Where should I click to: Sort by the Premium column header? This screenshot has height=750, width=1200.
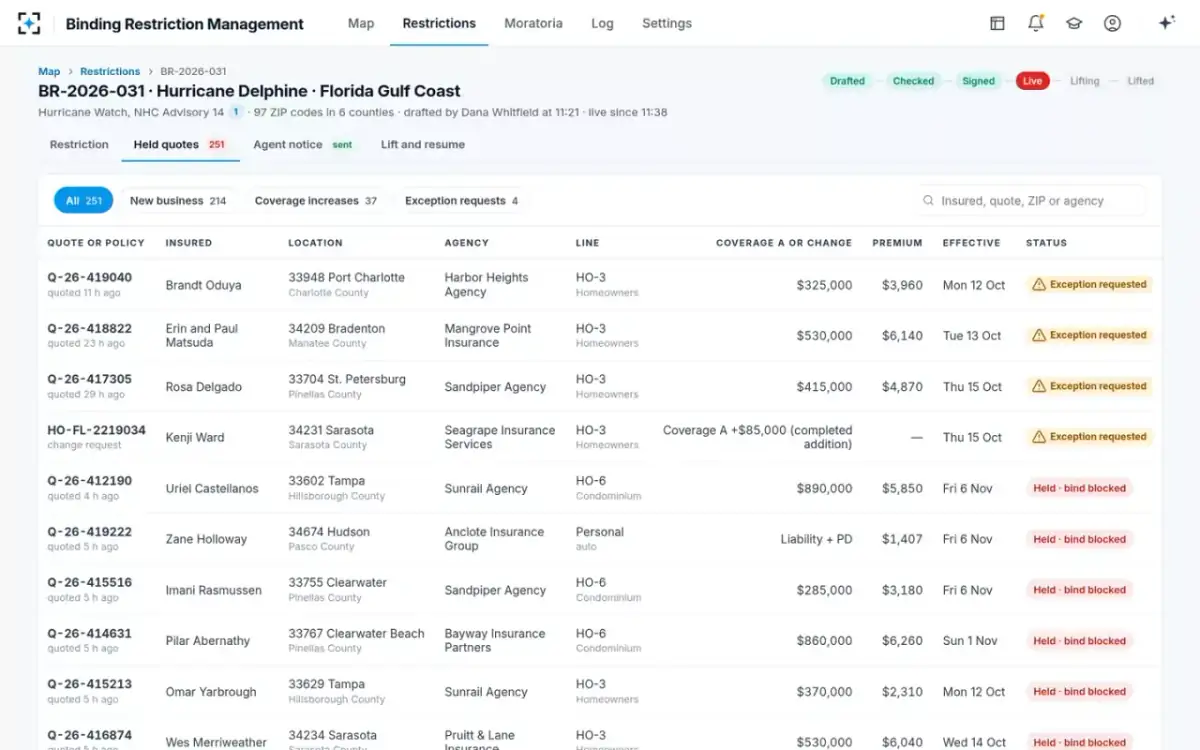tap(897, 243)
